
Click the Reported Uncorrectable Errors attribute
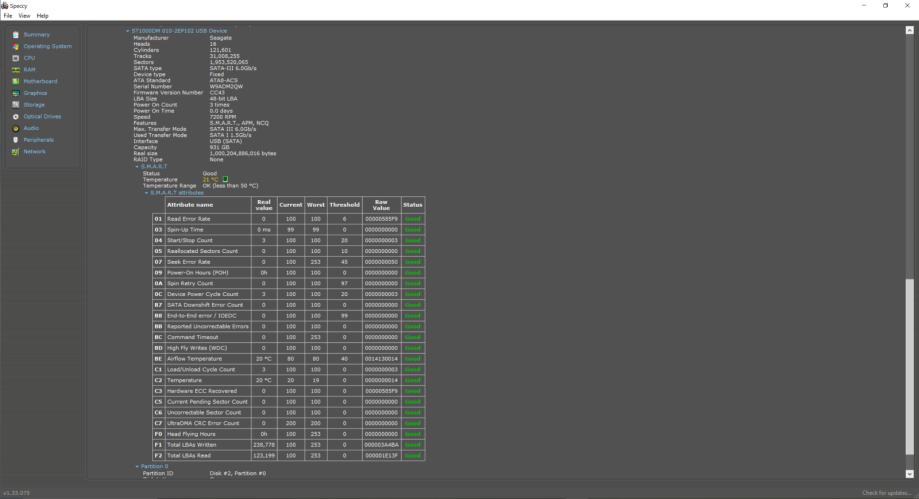[x=207, y=327]
